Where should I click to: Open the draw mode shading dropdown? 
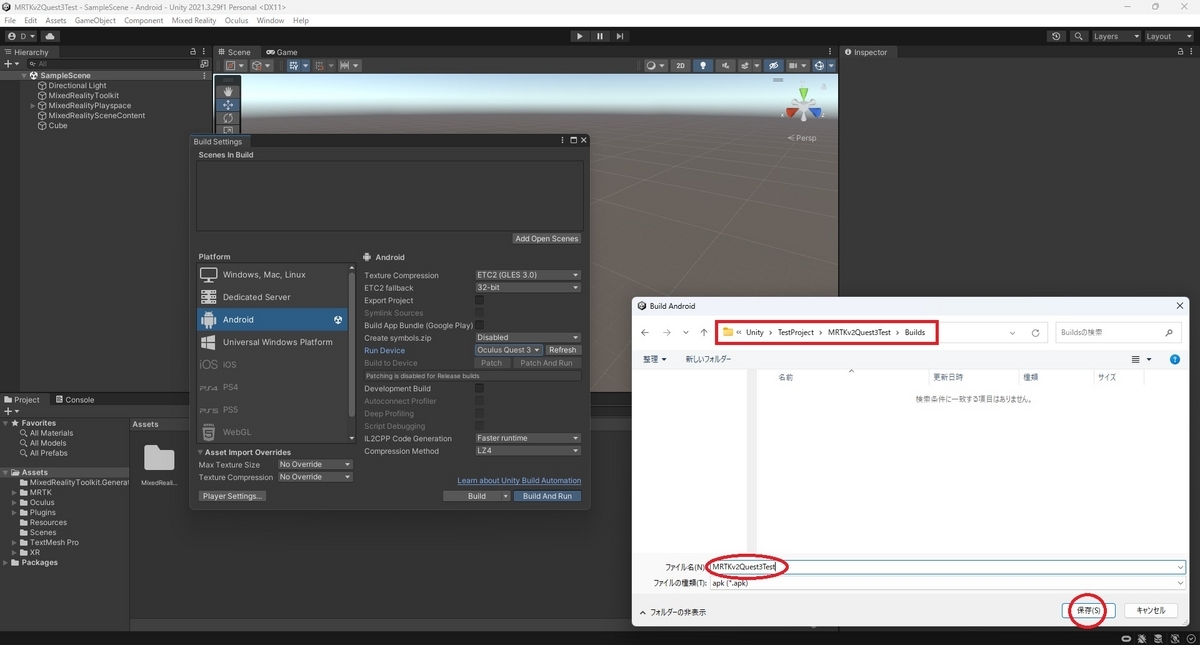point(654,66)
